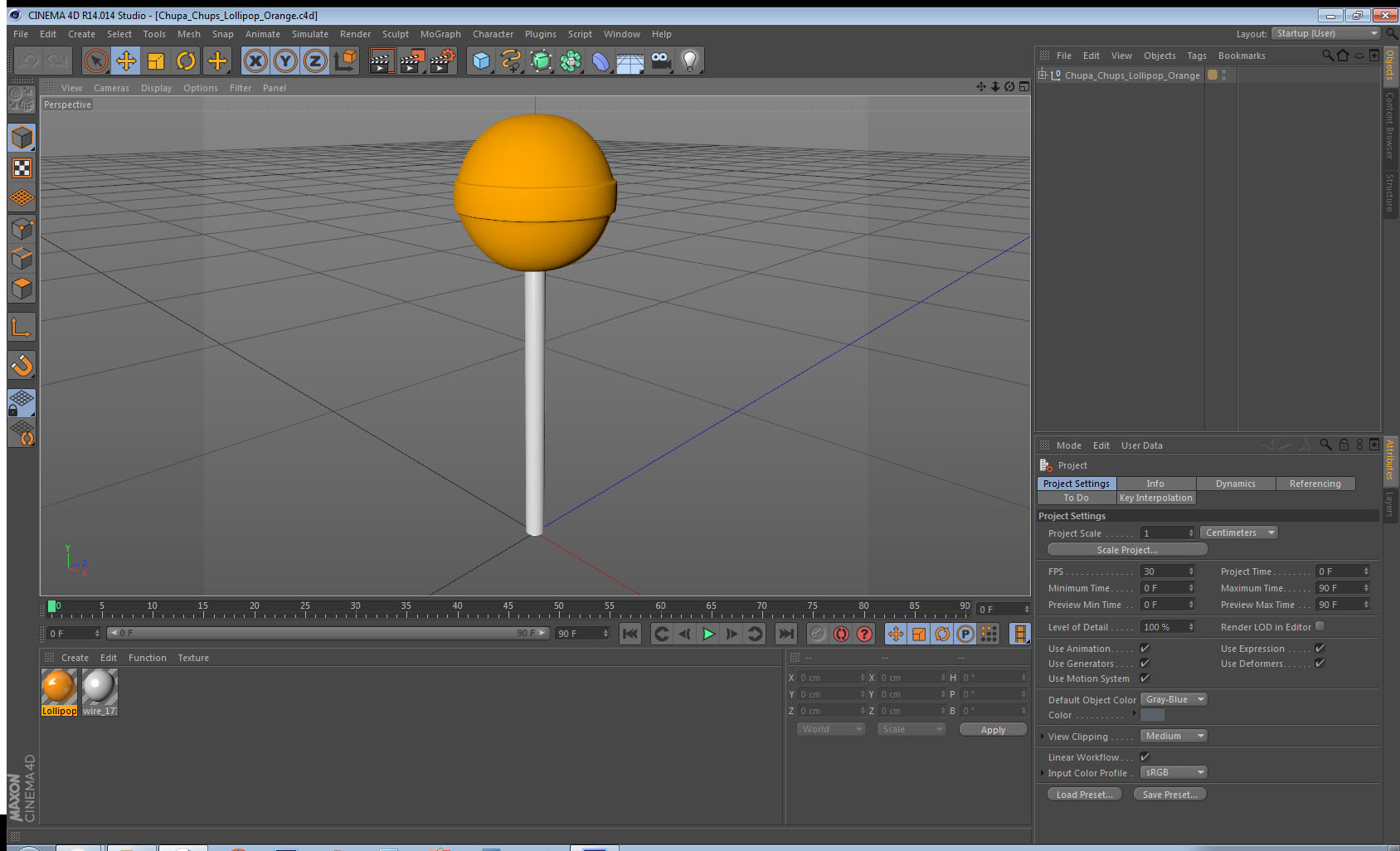Image resolution: width=1400 pixels, height=851 pixels.
Task: Open the Referencing tab
Action: coord(1315,484)
